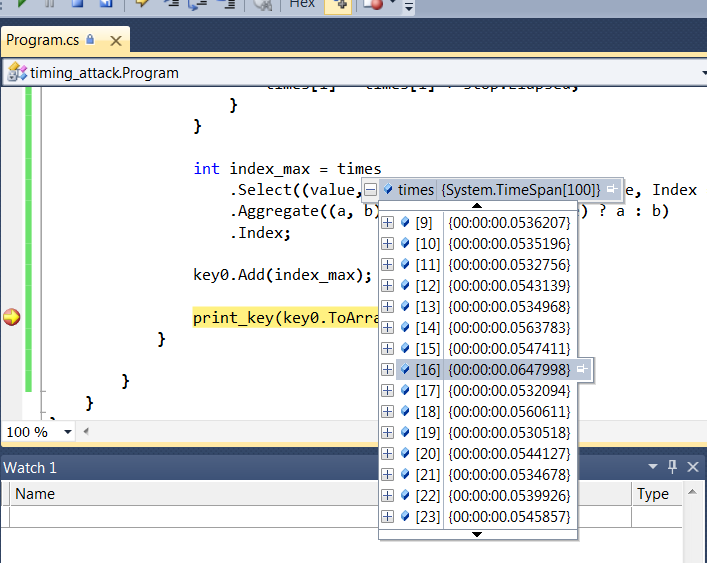Viewport: 707px width, 563px height.
Task: Toggle auto-hide pin on Watch 1 panel
Action: pyautogui.click(x=672, y=467)
